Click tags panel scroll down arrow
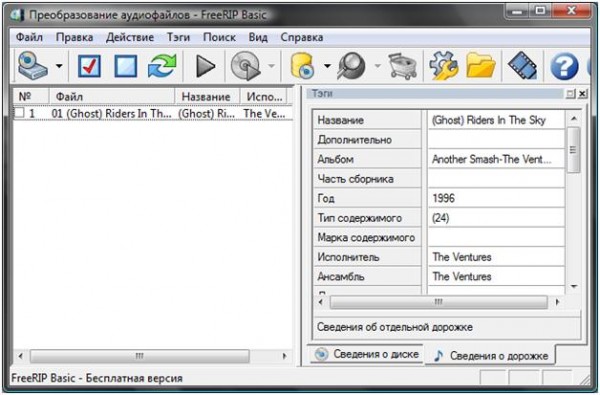The image size is (600, 395). tap(573, 286)
